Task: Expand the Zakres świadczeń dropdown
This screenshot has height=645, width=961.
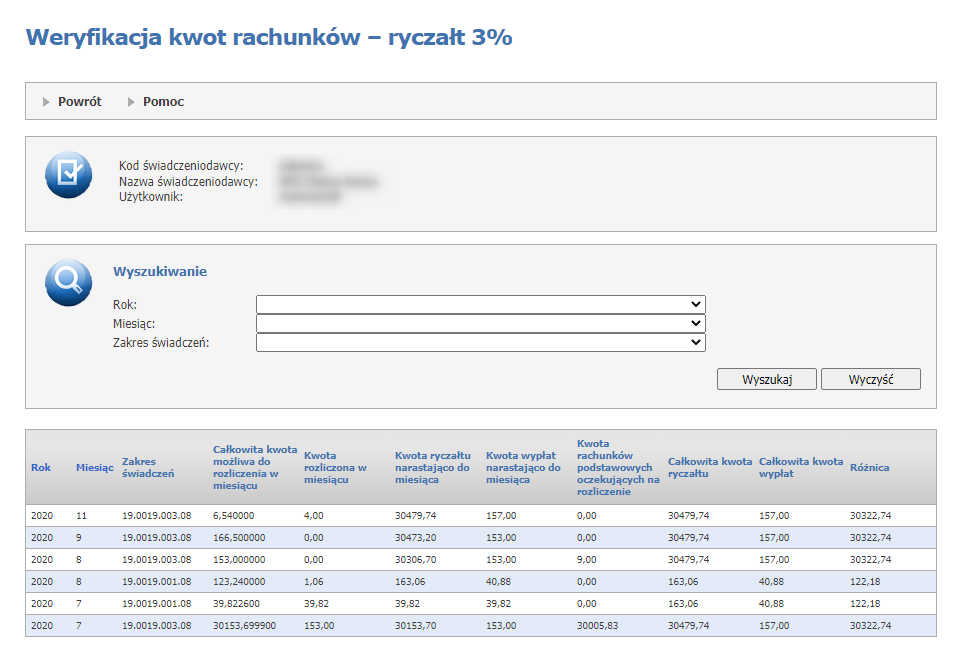Action: 480,343
